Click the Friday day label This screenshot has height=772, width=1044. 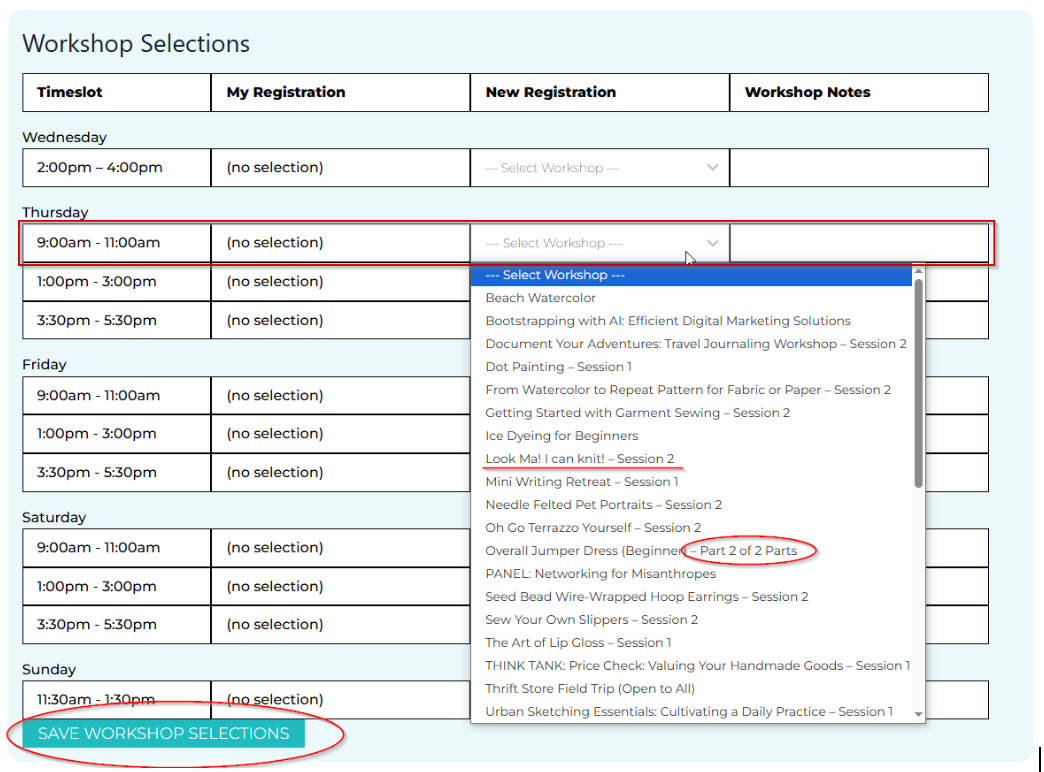tap(45, 365)
